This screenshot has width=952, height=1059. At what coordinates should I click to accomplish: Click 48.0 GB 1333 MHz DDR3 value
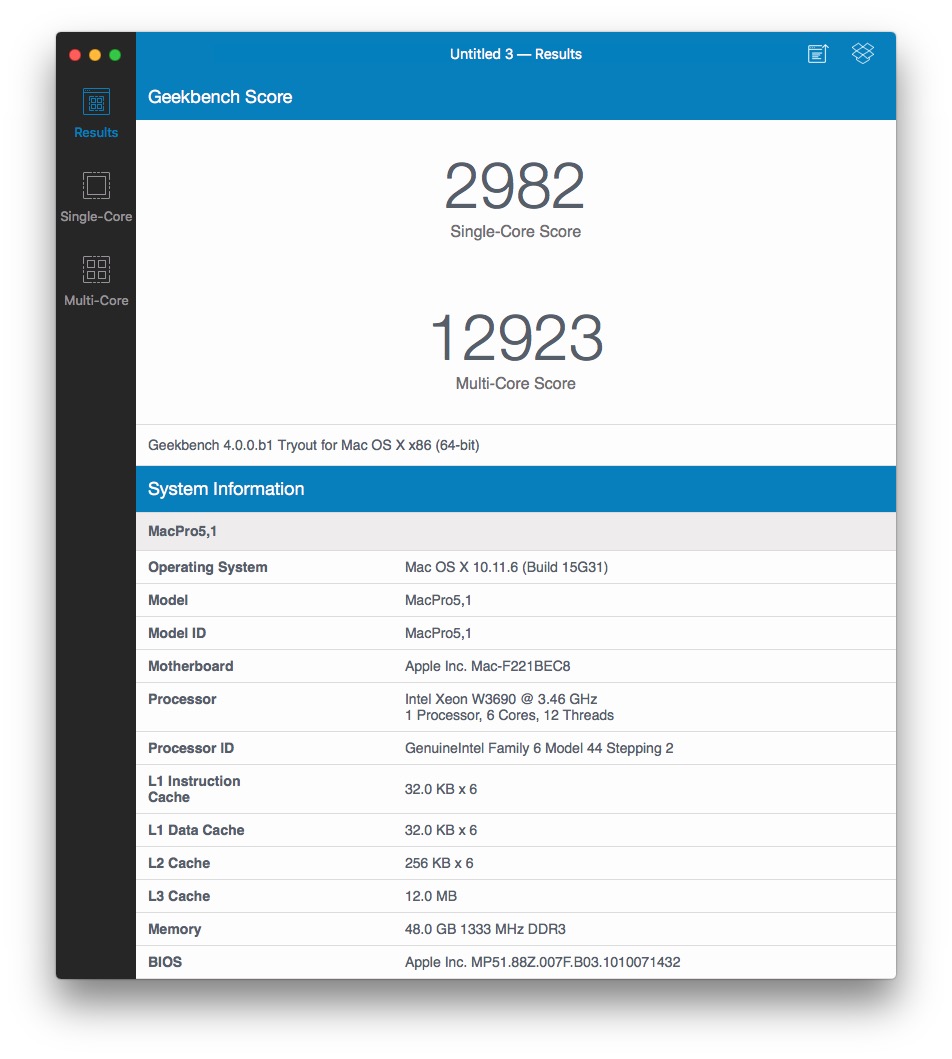pyautogui.click(x=485, y=929)
